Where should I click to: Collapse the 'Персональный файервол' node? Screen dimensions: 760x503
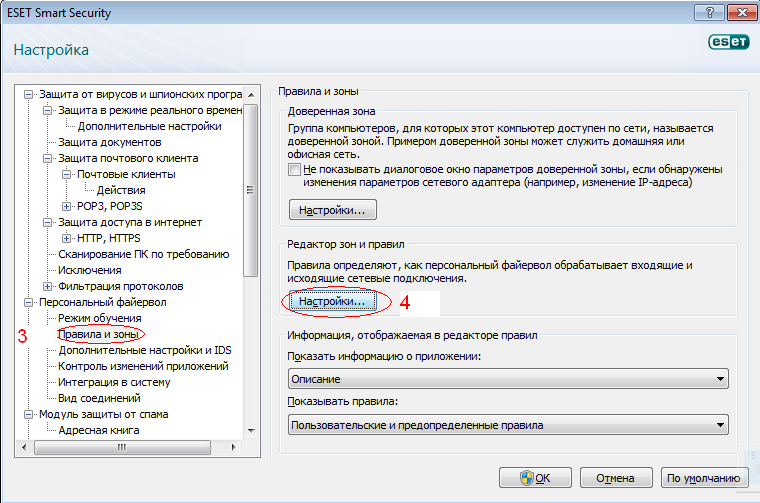[29, 302]
